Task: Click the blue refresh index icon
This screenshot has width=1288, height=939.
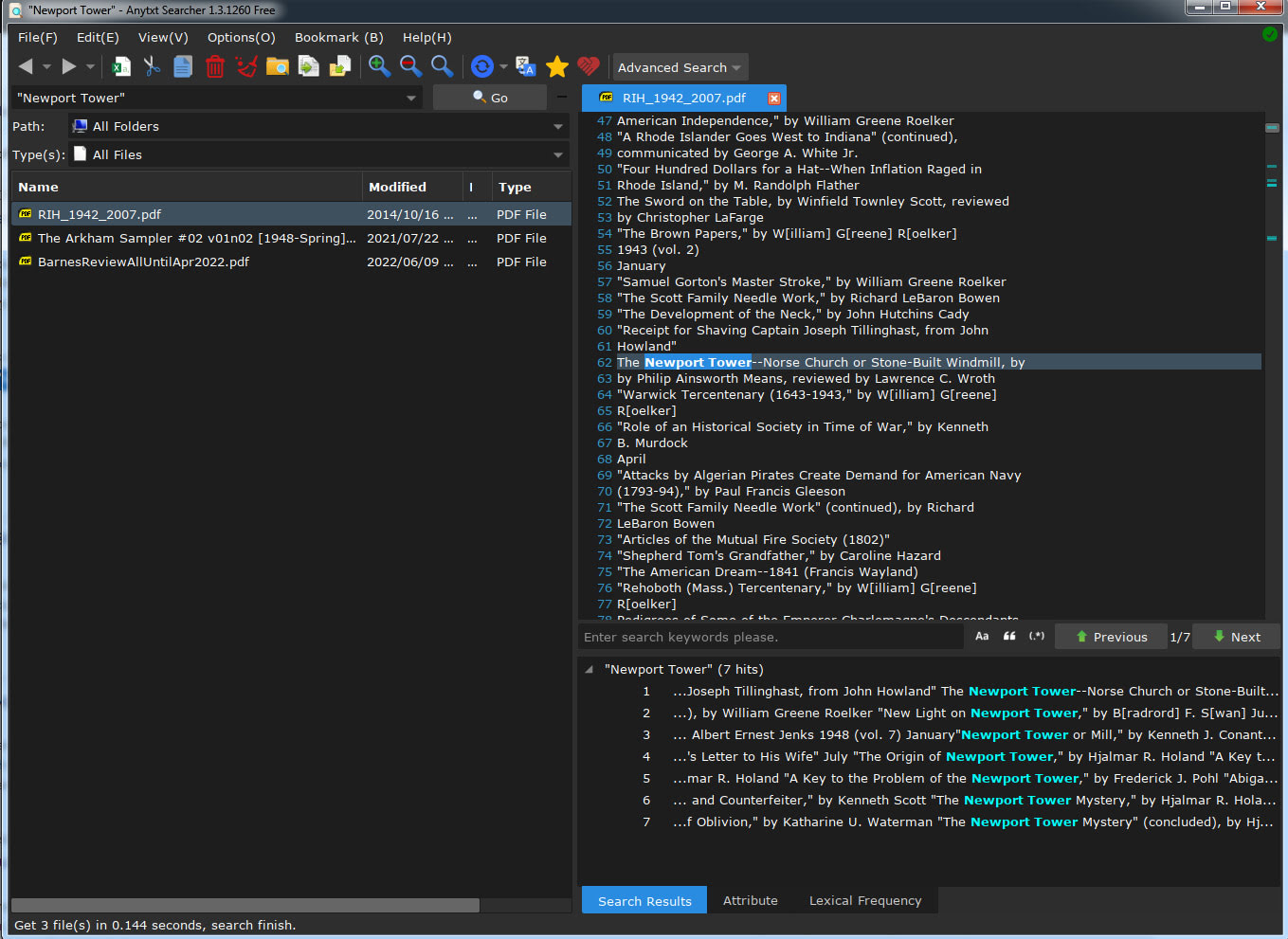Action: click(x=481, y=66)
